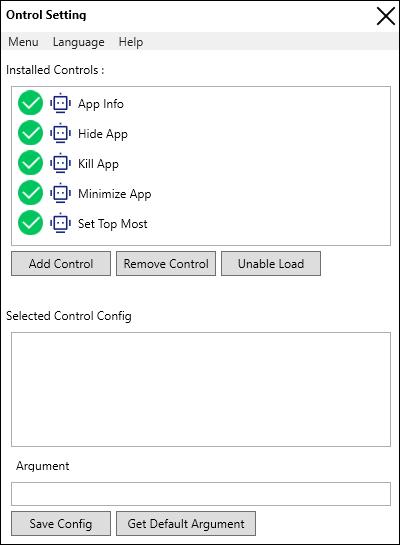Click the Add Control button

(61, 263)
